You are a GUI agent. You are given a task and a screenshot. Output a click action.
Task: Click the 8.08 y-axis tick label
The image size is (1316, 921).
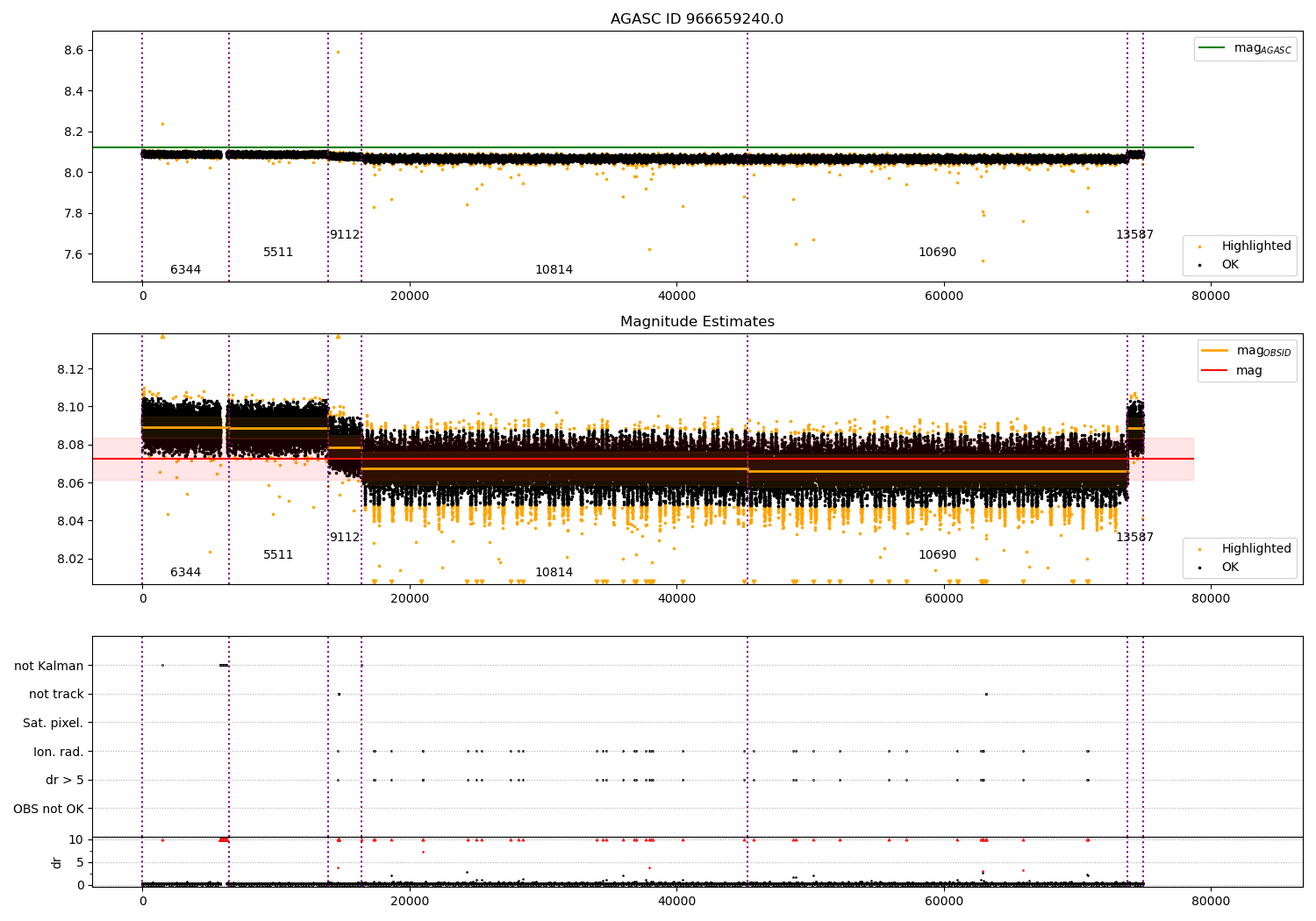[71, 445]
